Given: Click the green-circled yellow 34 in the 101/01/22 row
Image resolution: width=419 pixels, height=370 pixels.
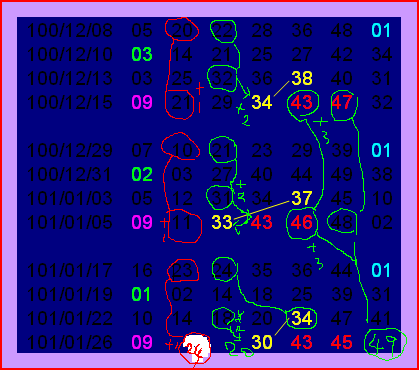Looking at the screenshot, I should (x=302, y=318).
